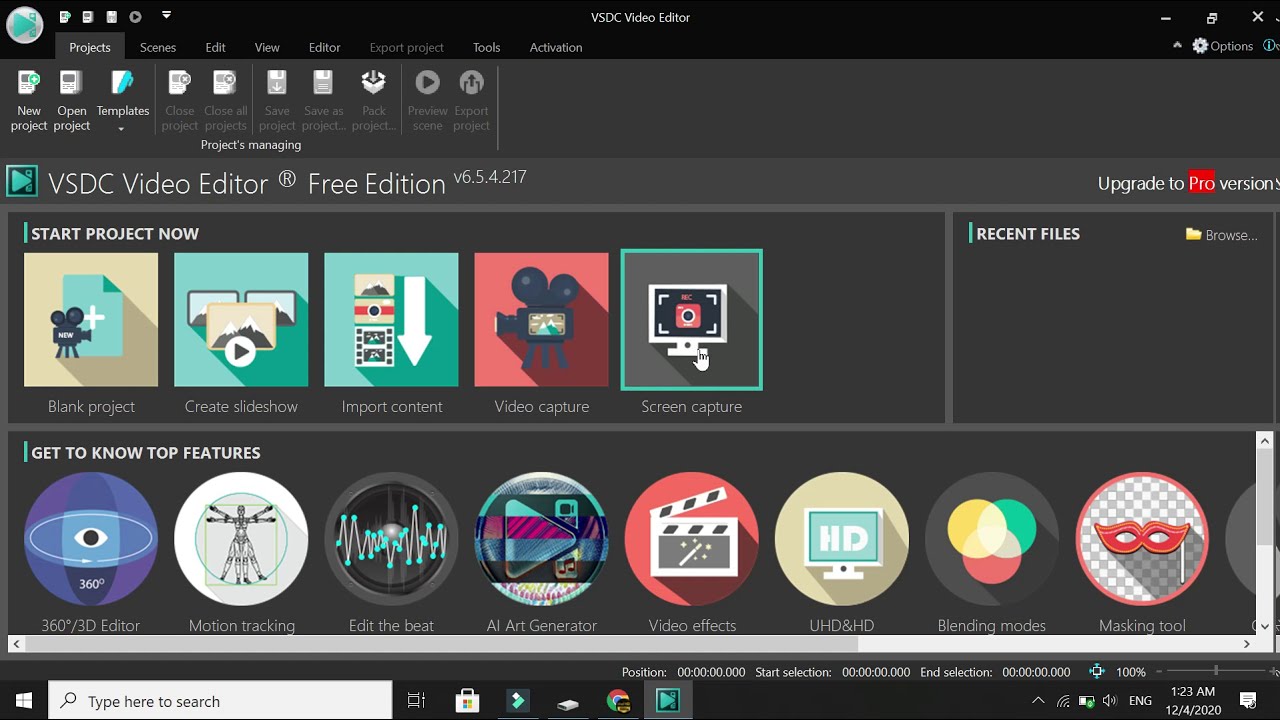Open the Edit the beat feature icon
This screenshot has width=1280, height=720.
click(x=391, y=539)
